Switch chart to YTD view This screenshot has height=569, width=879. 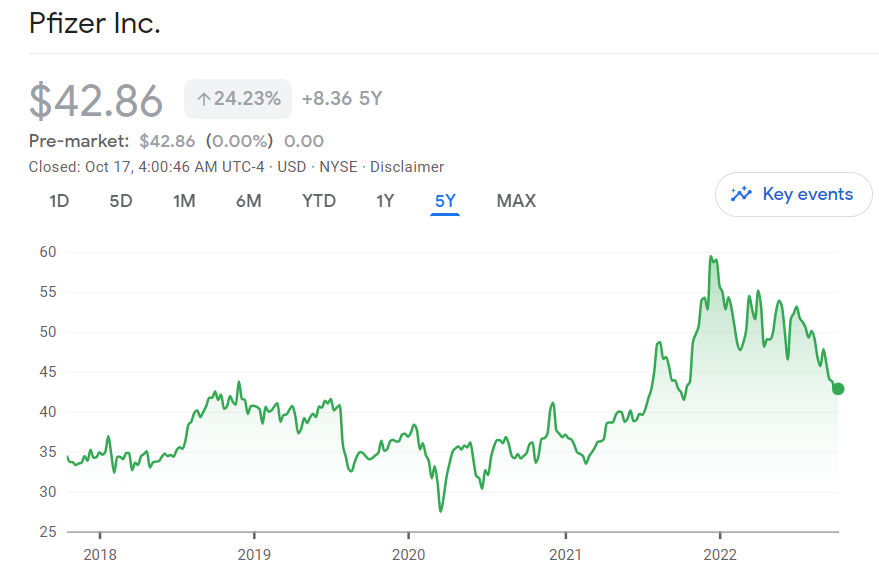(319, 201)
